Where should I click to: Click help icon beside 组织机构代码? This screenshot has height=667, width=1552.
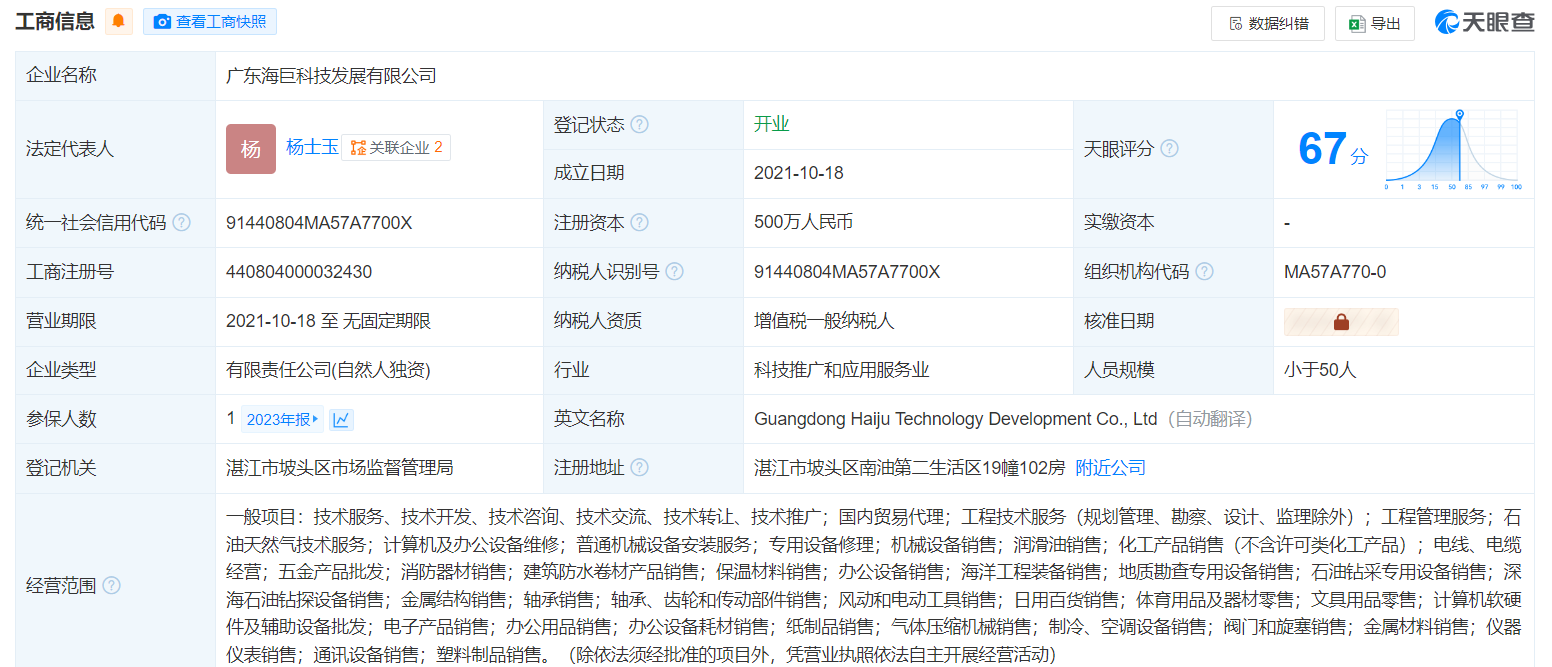tap(1205, 272)
